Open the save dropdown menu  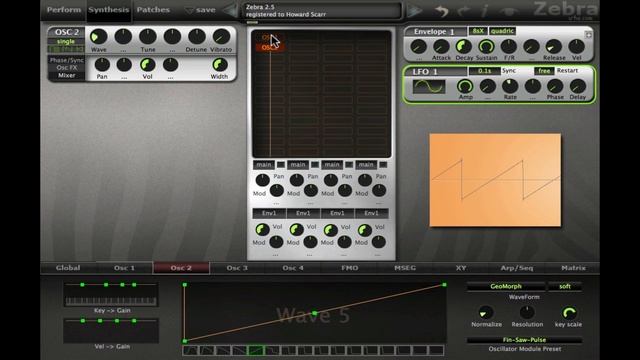pos(200,10)
